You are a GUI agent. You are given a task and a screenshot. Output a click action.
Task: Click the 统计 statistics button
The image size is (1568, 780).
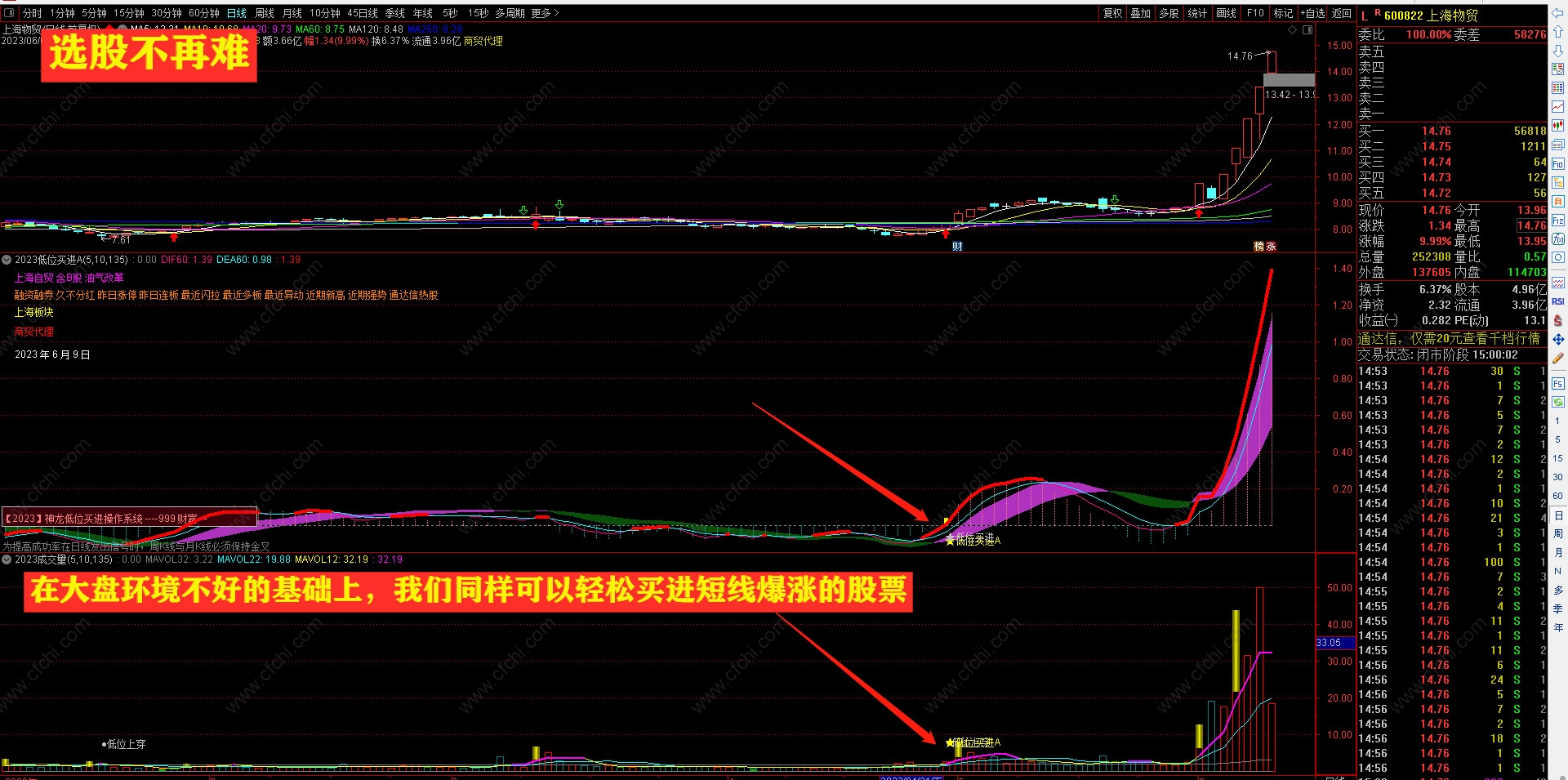click(x=1197, y=13)
